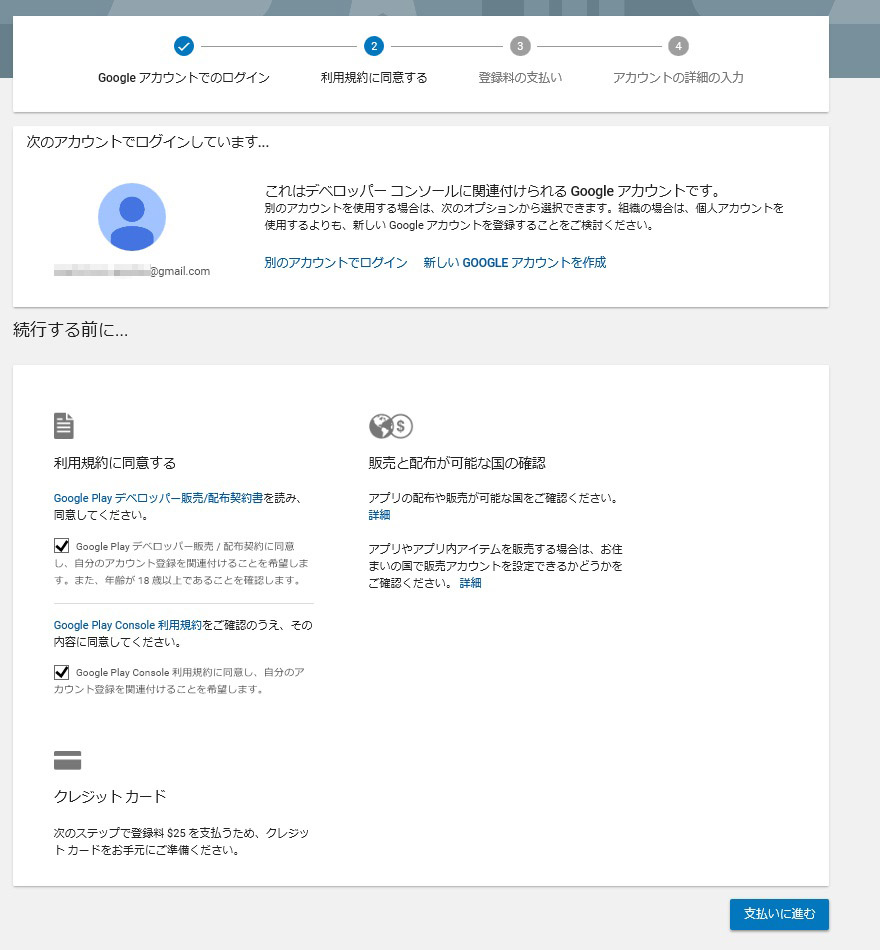Click the step 4 circle in progress bar
The width and height of the screenshot is (880, 950).
pyautogui.click(x=678, y=46)
